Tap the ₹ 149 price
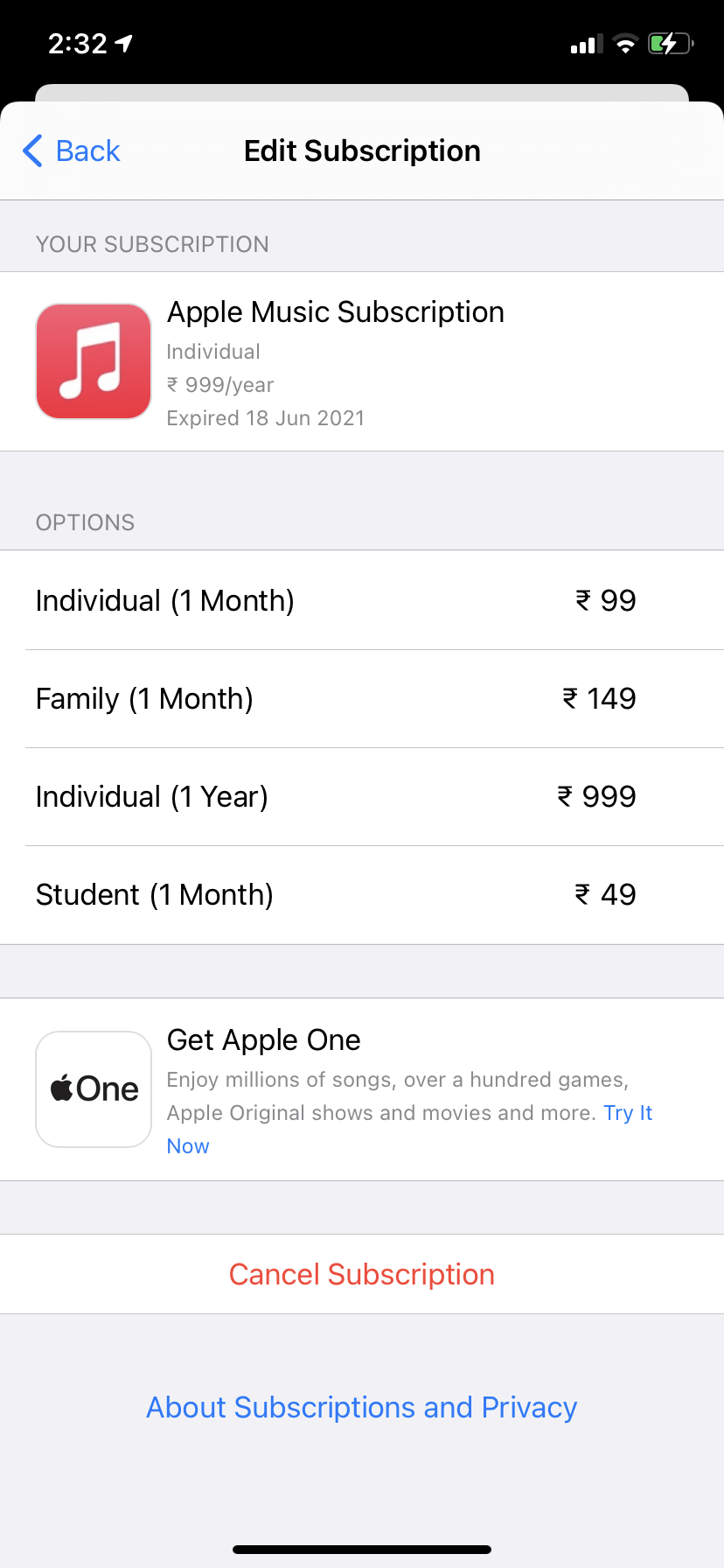The width and height of the screenshot is (724, 1568). pos(599,698)
